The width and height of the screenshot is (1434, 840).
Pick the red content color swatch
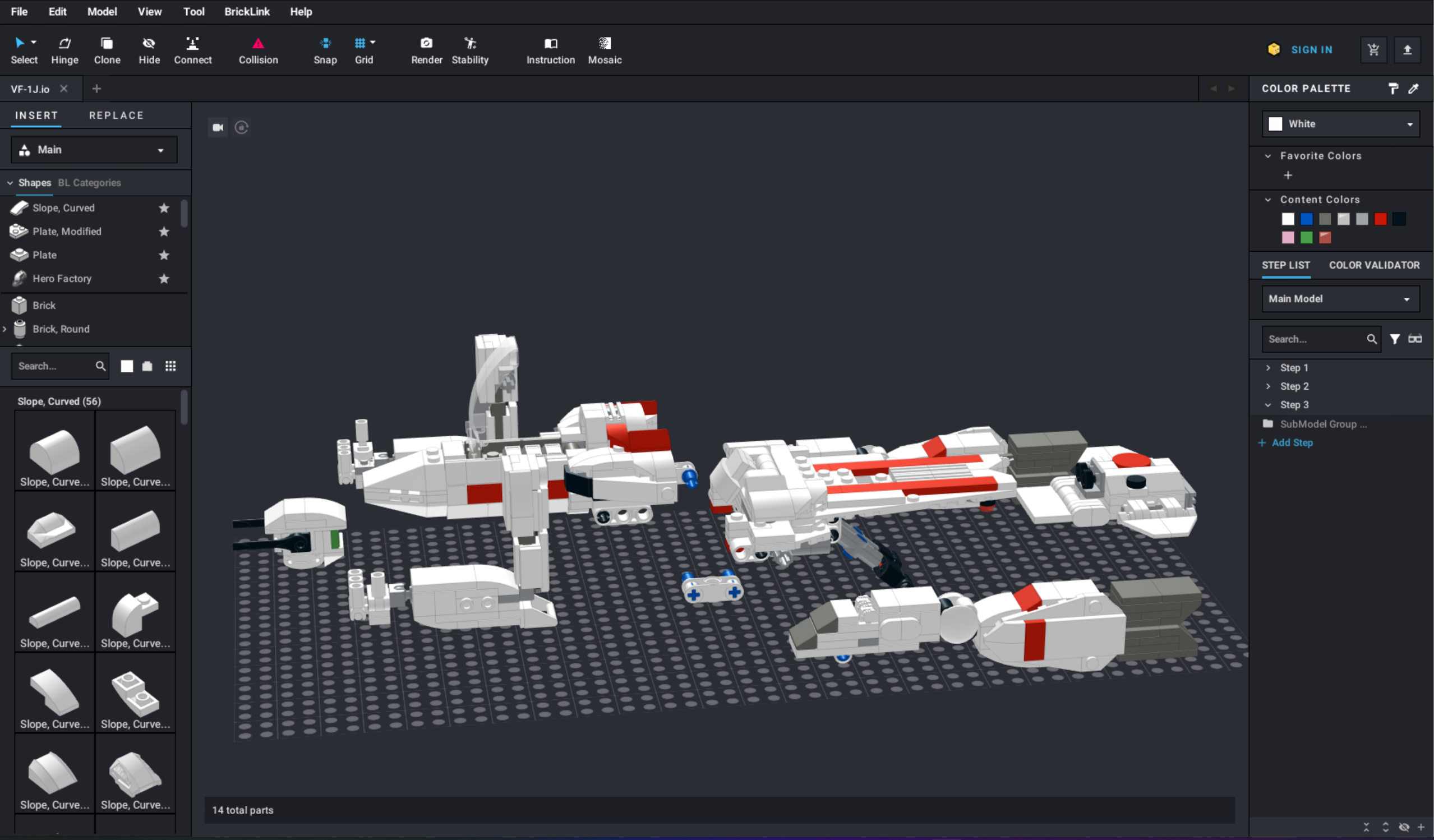tap(1380, 219)
